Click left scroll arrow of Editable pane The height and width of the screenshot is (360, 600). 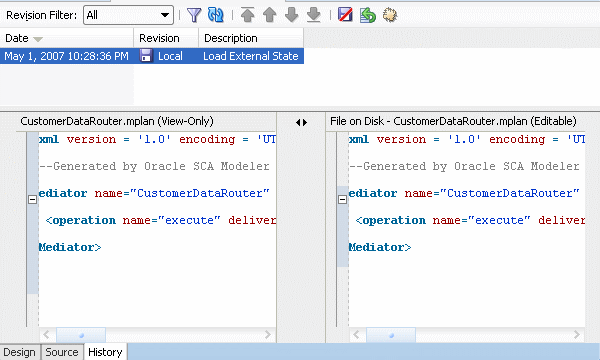(x=357, y=335)
